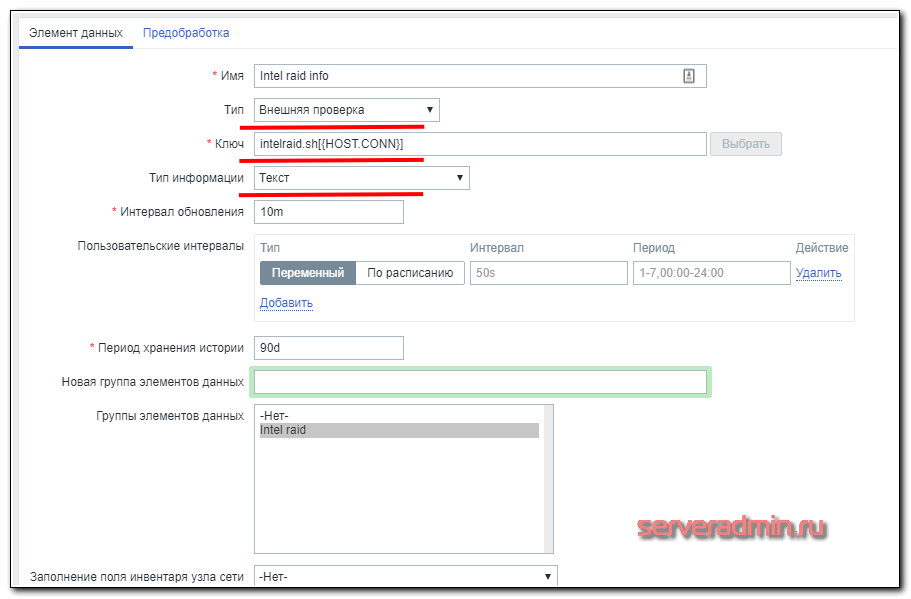This screenshot has height=599, width=911.
Task: Click the icon inside the Имя field
Action: point(689,76)
